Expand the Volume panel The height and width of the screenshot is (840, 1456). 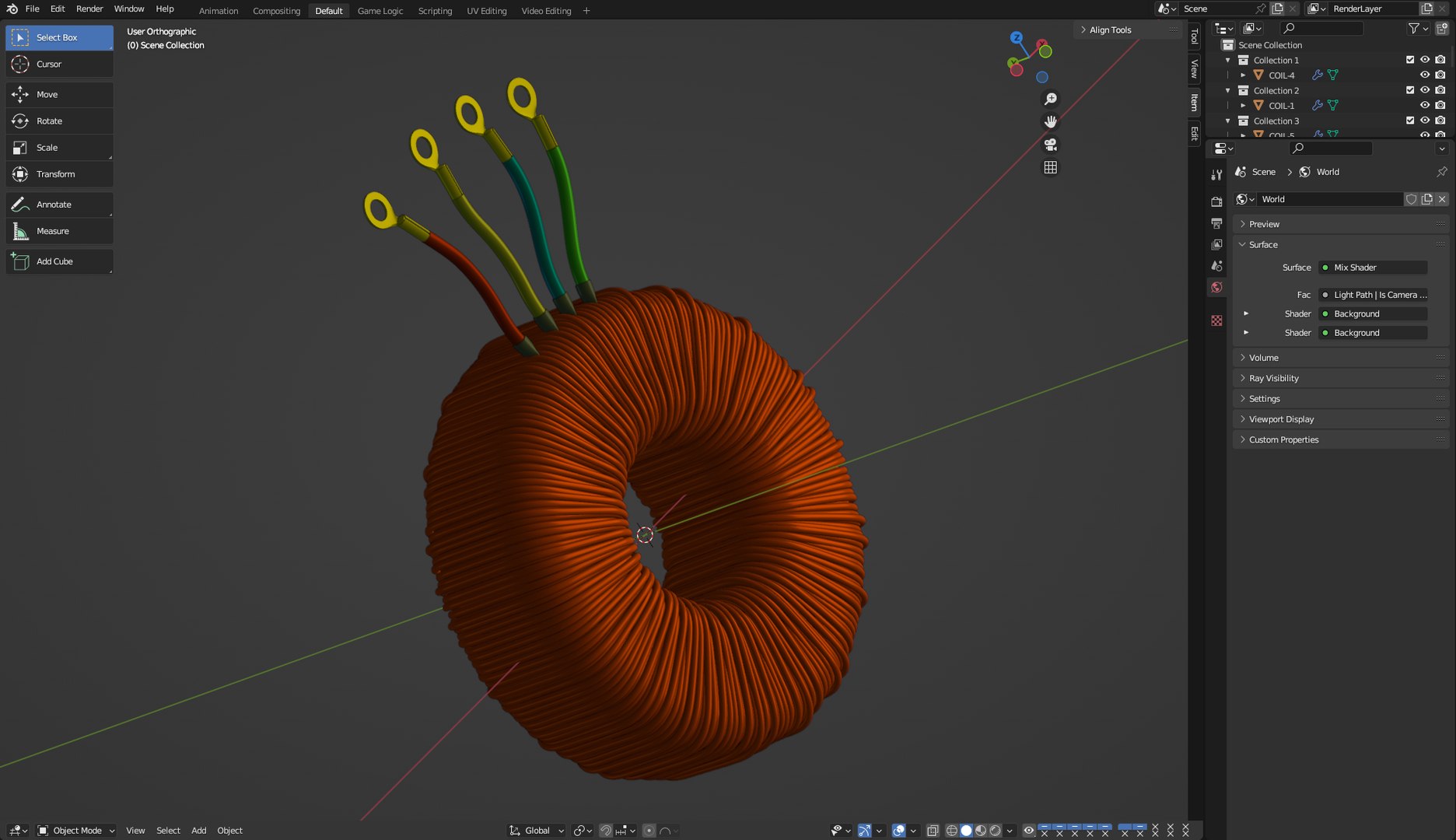coord(1341,358)
